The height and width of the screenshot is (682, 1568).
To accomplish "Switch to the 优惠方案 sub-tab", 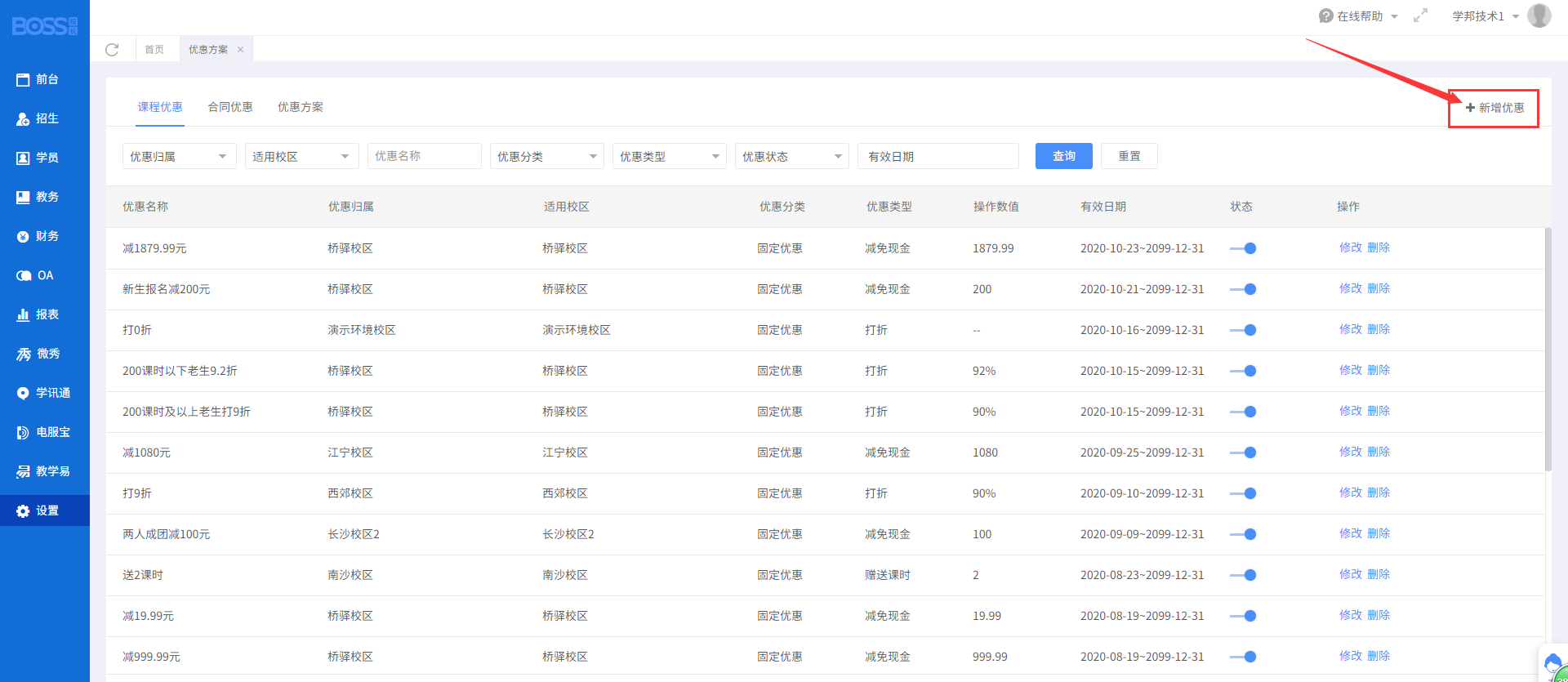I will (301, 107).
